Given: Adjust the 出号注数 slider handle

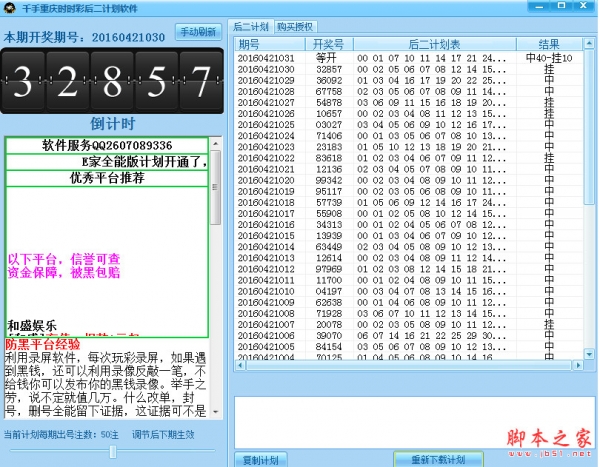Looking at the screenshot, I should pos(113,451).
